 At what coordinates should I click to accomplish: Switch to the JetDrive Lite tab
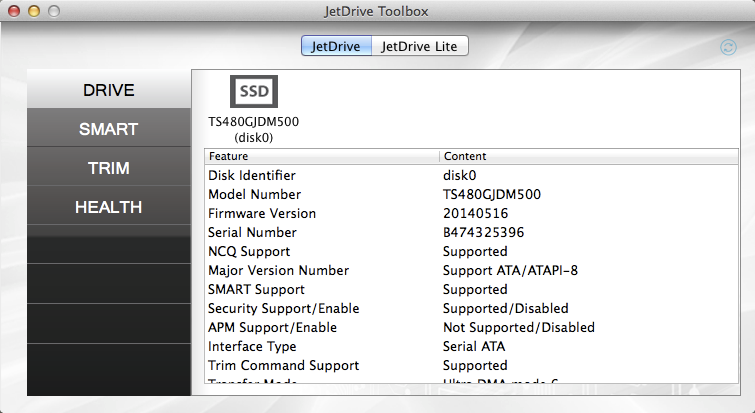tap(420, 46)
